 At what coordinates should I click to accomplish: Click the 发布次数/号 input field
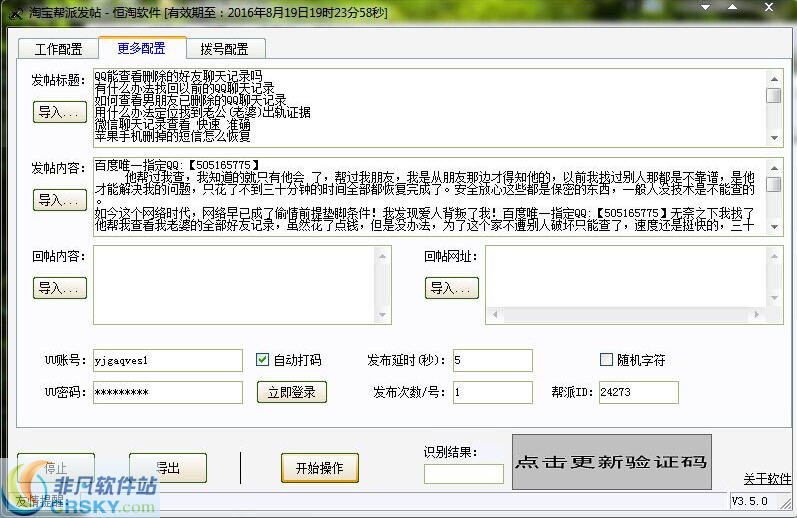pyautogui.click(x=493, y=392)
